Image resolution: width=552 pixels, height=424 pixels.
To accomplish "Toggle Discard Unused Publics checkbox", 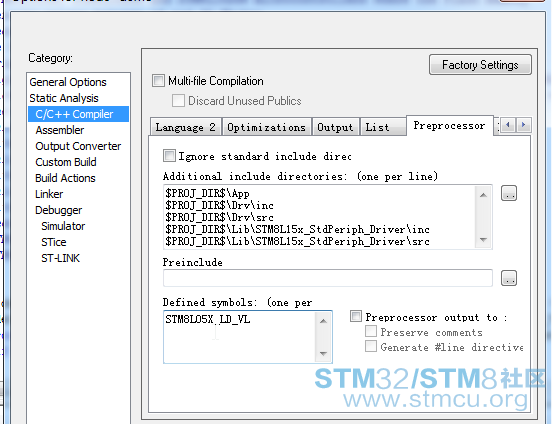I will (178, 100).
